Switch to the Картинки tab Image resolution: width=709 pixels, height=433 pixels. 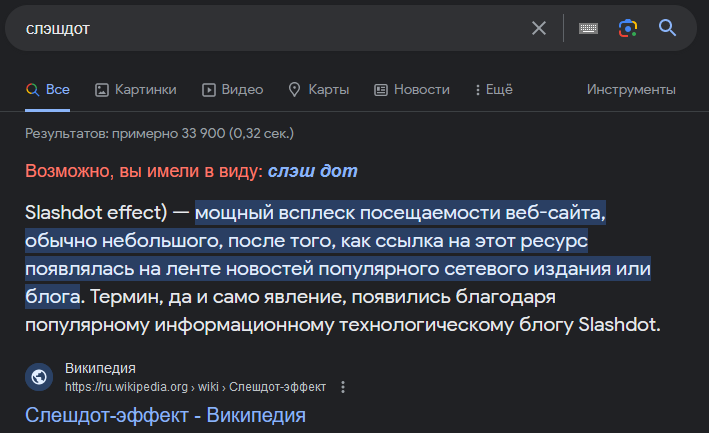[x=136, y=89]
